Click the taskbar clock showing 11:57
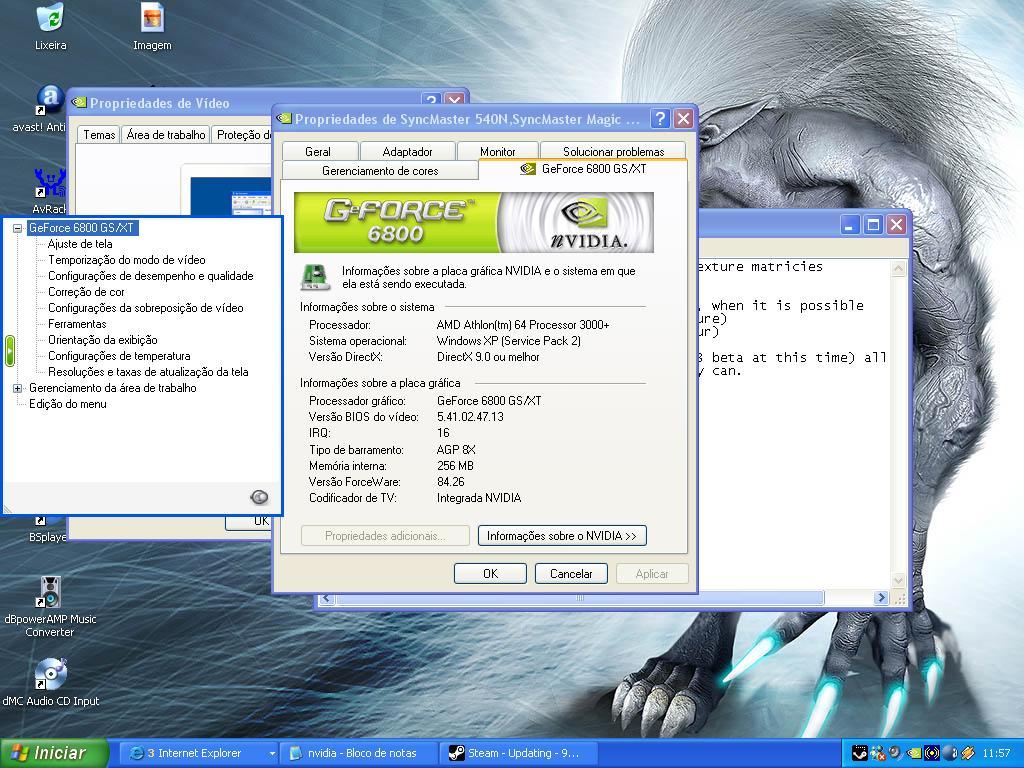1024x768 pixels. (x=996, y=753)
